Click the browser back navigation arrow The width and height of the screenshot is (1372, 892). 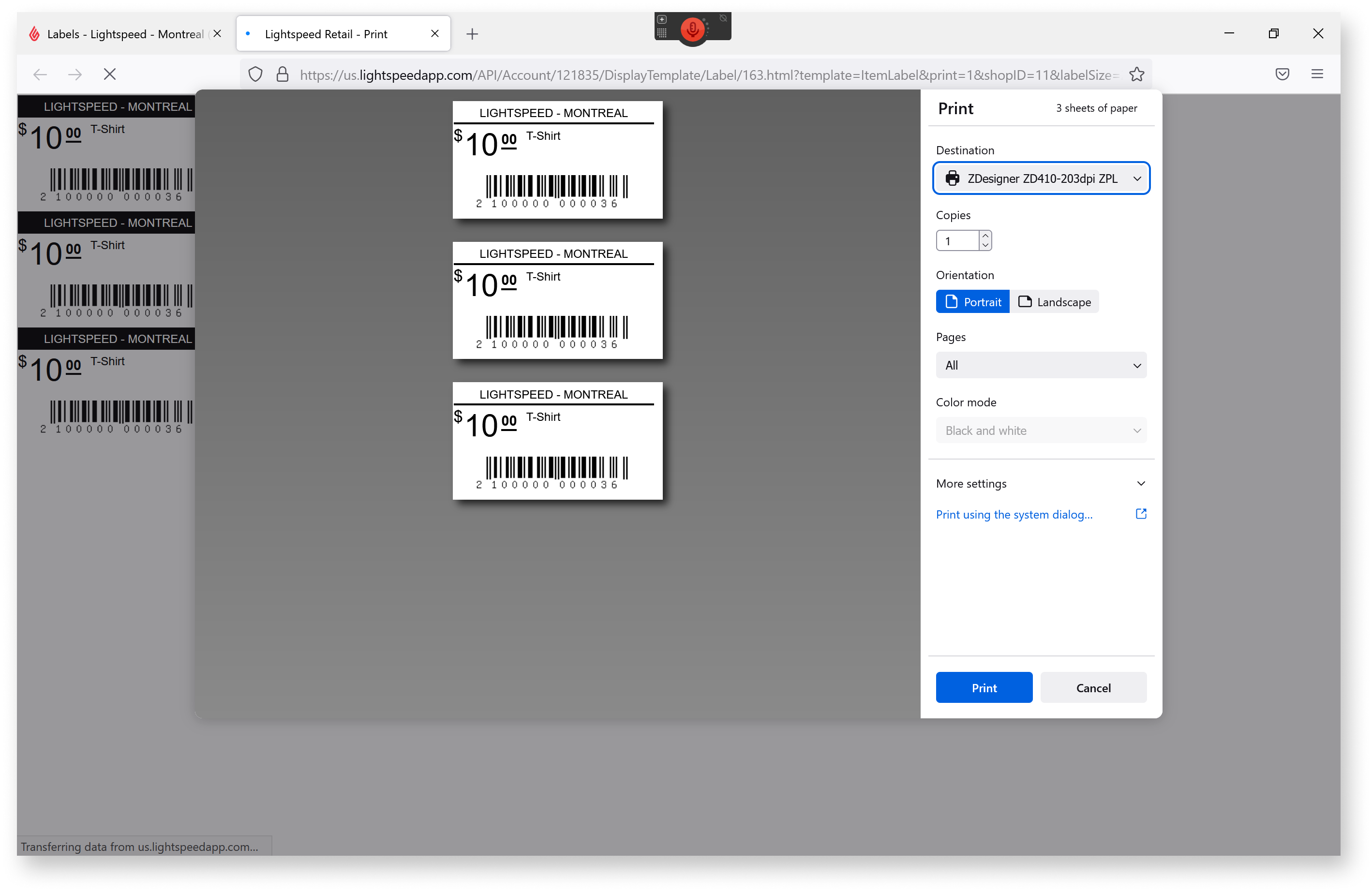click(x=40, y=74)
